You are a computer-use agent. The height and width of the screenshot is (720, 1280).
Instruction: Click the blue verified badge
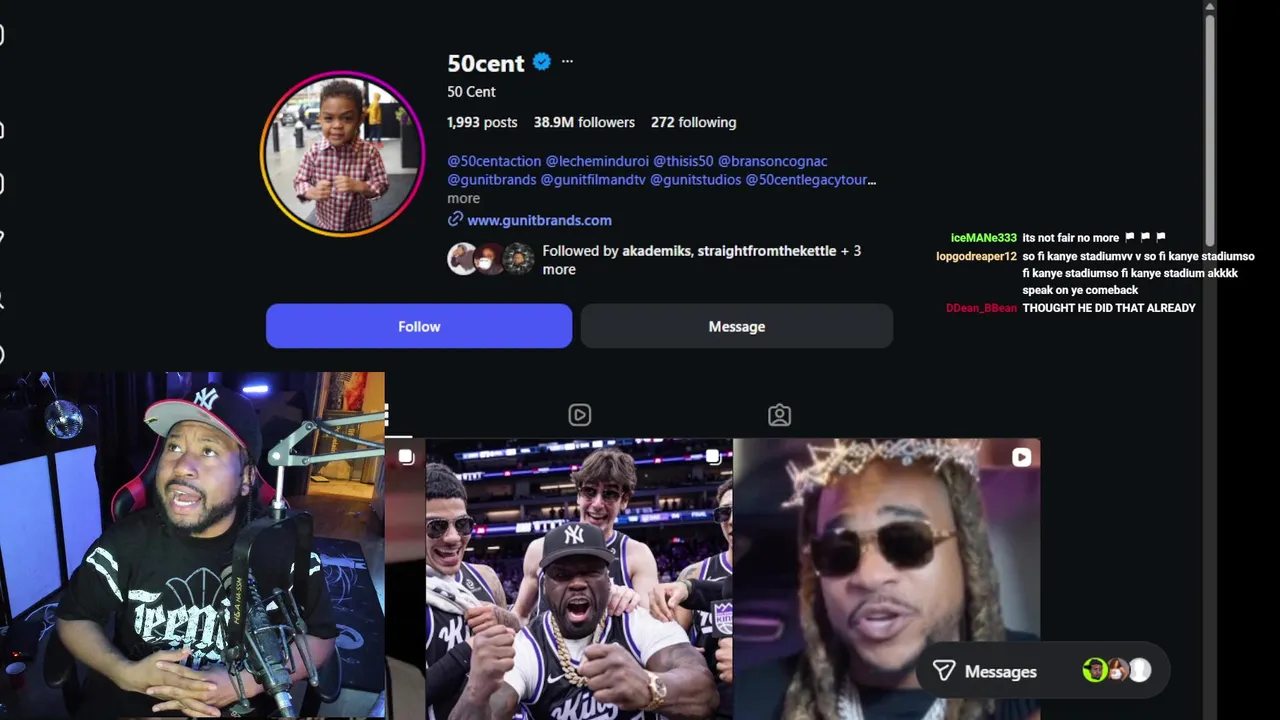coord(542,62)
